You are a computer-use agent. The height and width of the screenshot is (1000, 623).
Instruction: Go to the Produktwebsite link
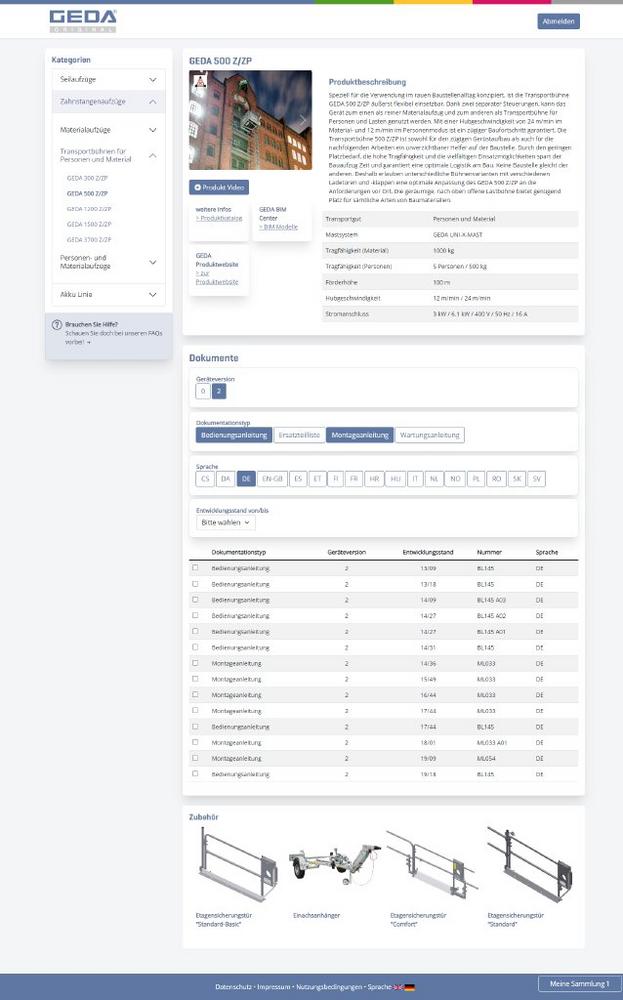[217, 277]
